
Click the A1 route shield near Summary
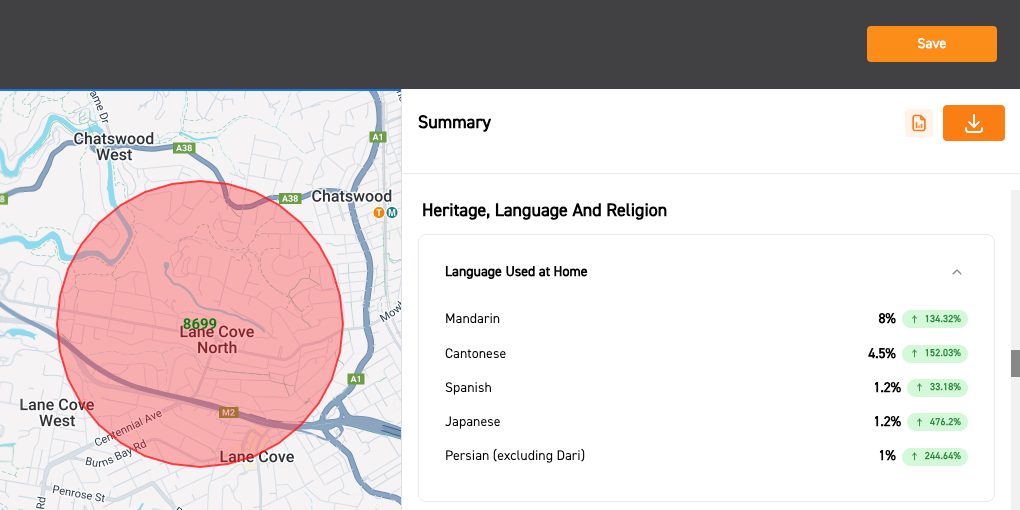378,137
